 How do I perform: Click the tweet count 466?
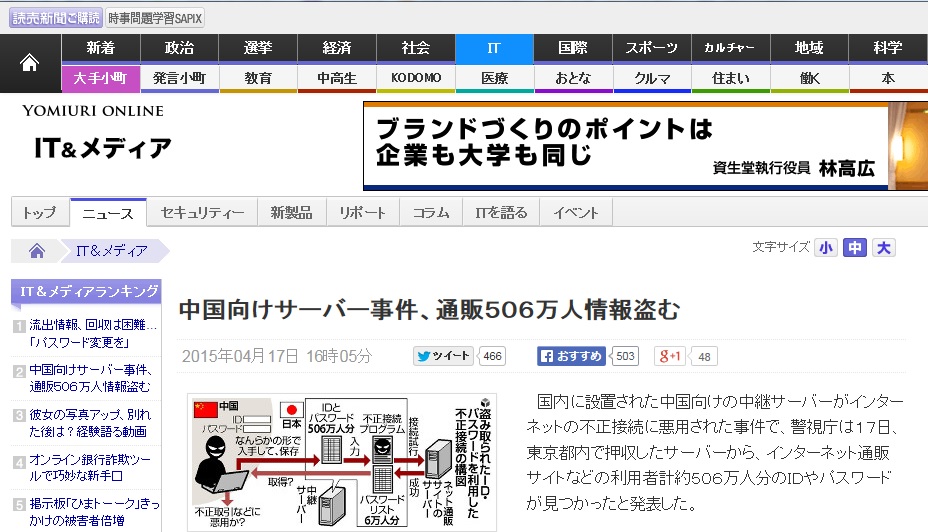click(x=492, y=356)
